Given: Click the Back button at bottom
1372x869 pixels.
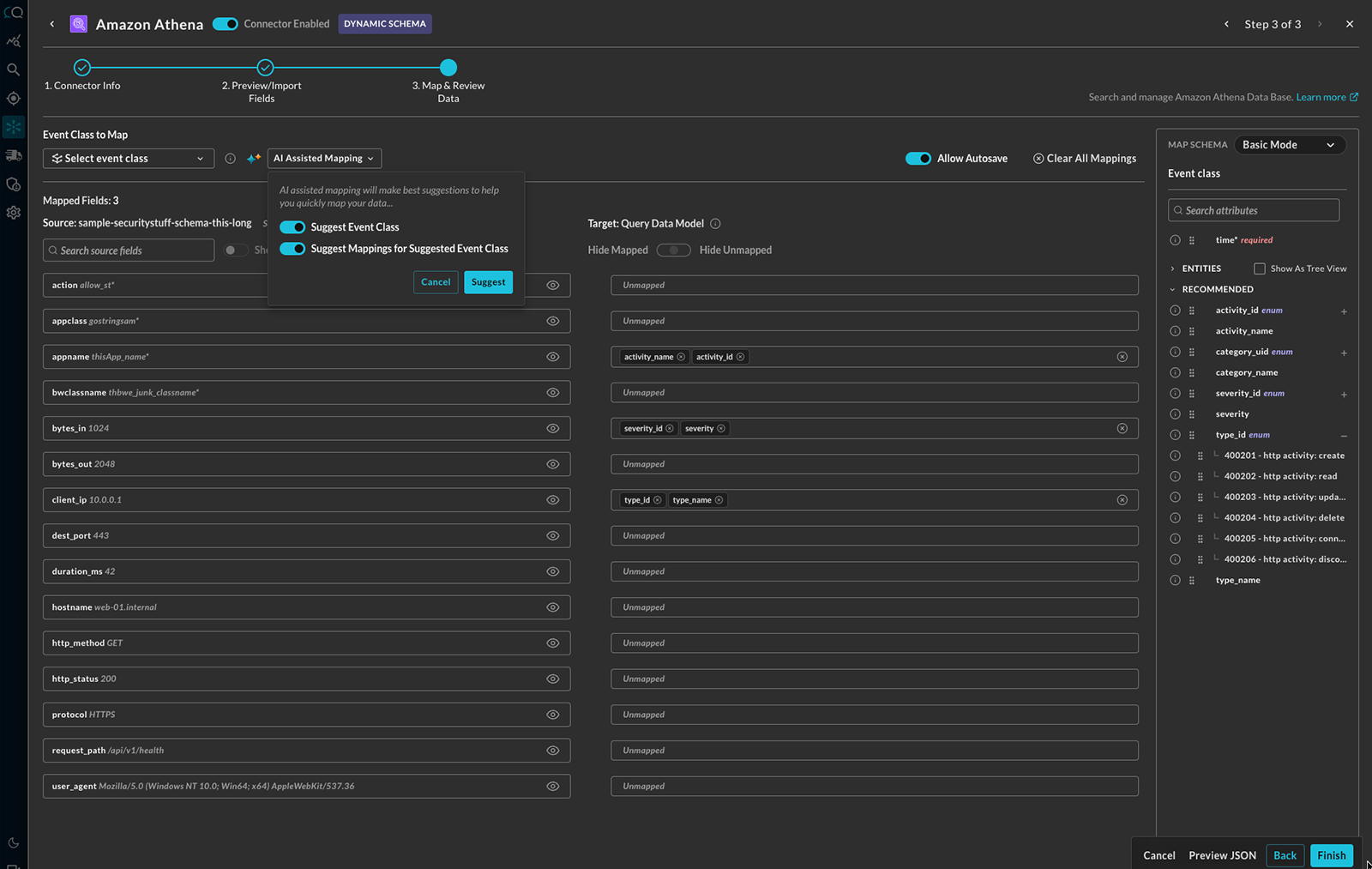Looking at the screenshot, I should [x=1285, y=855].
